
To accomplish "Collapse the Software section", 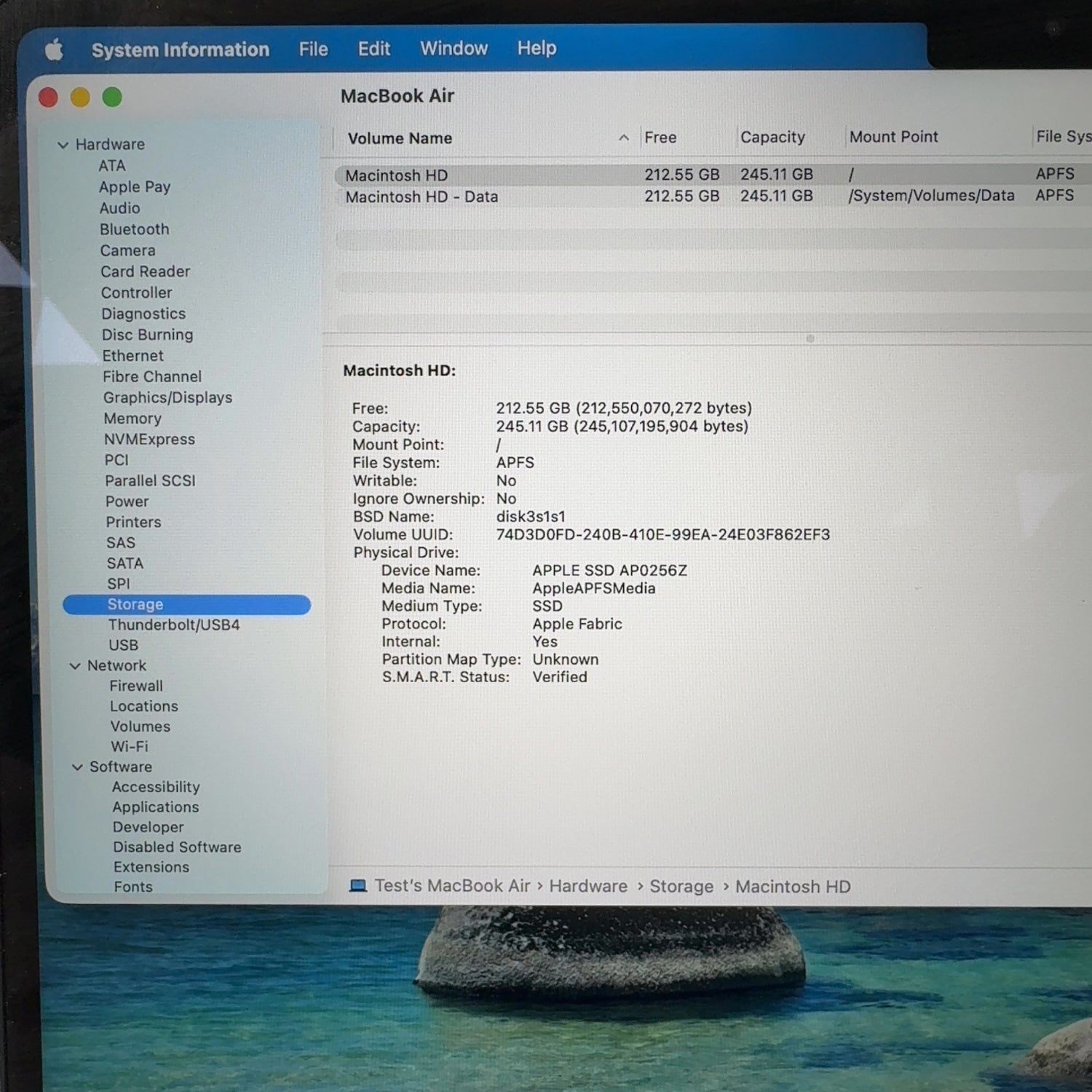I will [77, 767].
